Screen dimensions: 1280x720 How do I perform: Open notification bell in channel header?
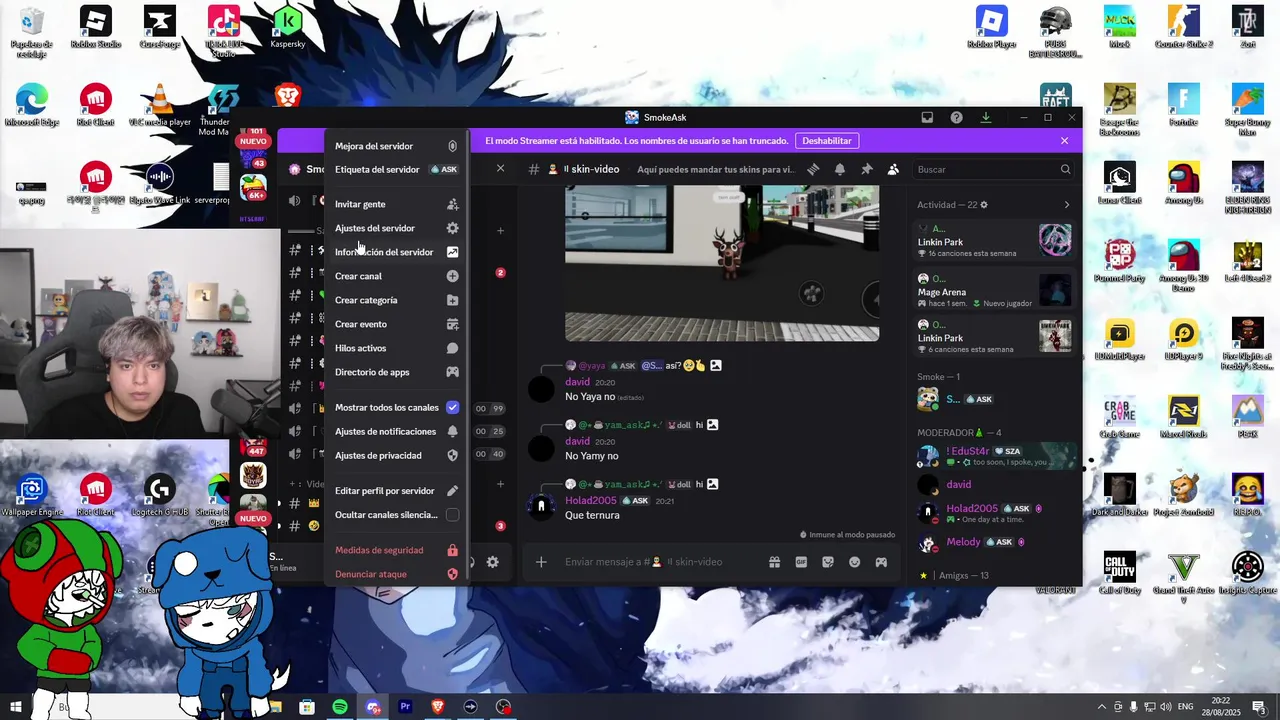tap(840, 170)
